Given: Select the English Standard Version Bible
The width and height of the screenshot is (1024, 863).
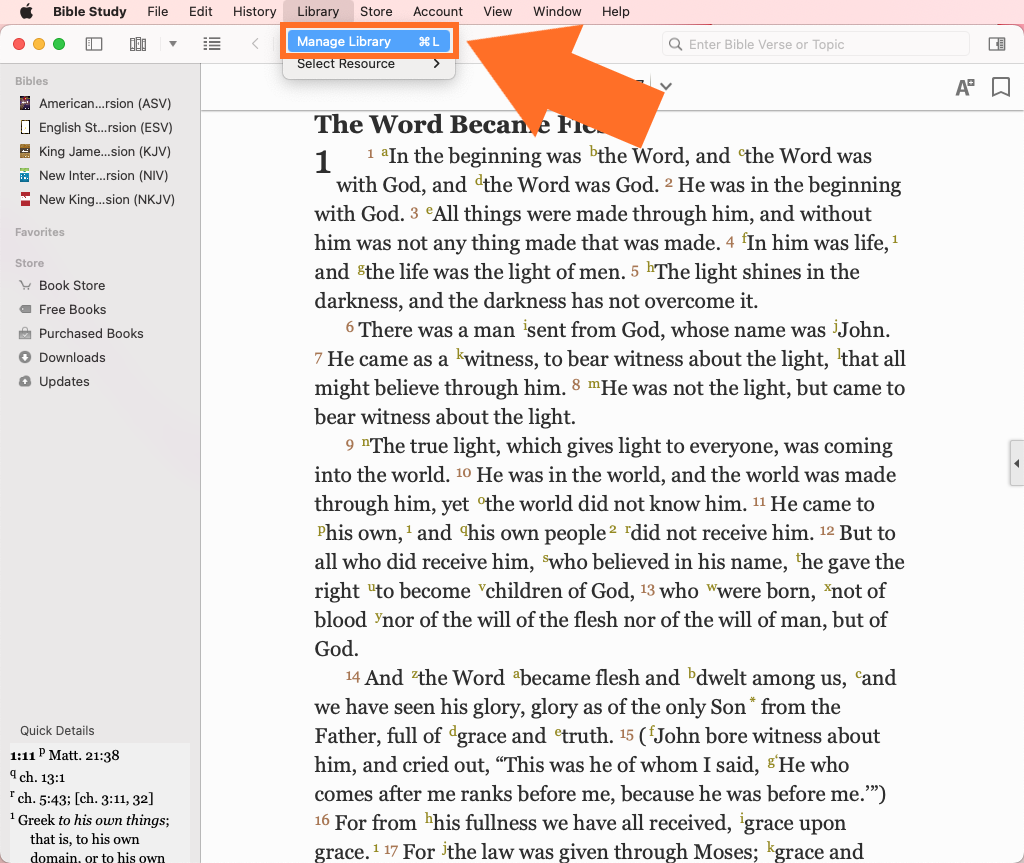Looking at the screenshot, I should pos(105,128).
